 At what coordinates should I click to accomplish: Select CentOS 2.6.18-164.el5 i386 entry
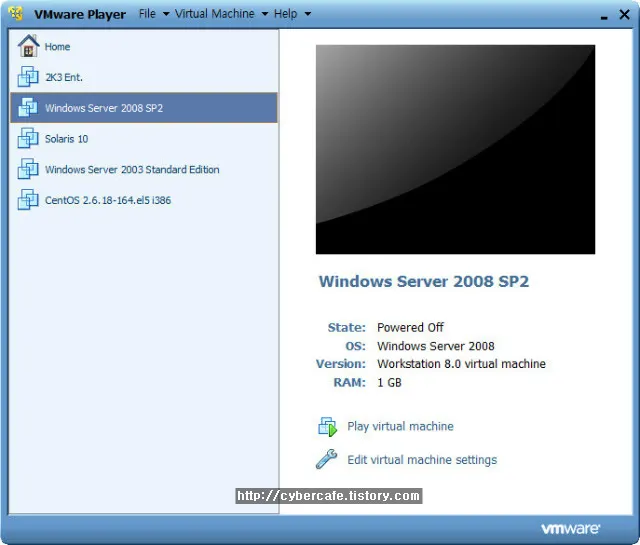(x=144, y=200)
